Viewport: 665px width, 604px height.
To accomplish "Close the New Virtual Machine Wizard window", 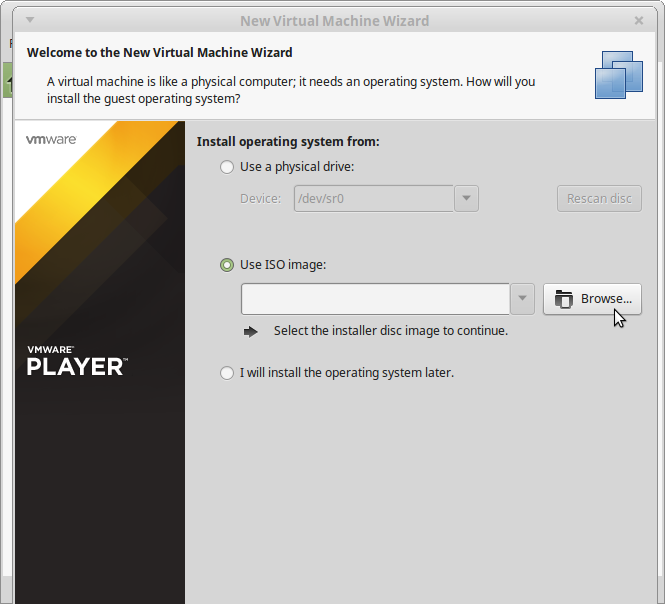I will [639, 20].
